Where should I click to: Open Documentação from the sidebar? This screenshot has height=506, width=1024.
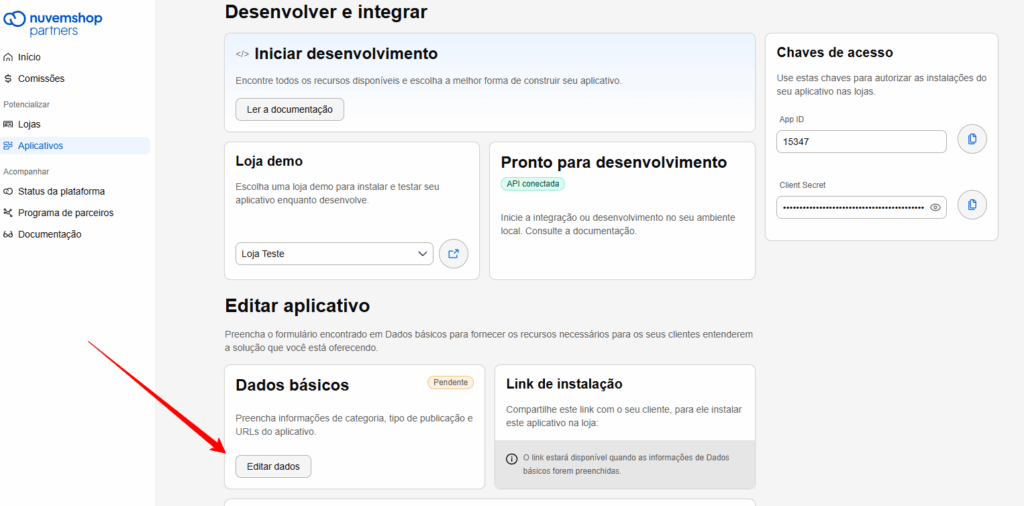[x=49, y=234]
